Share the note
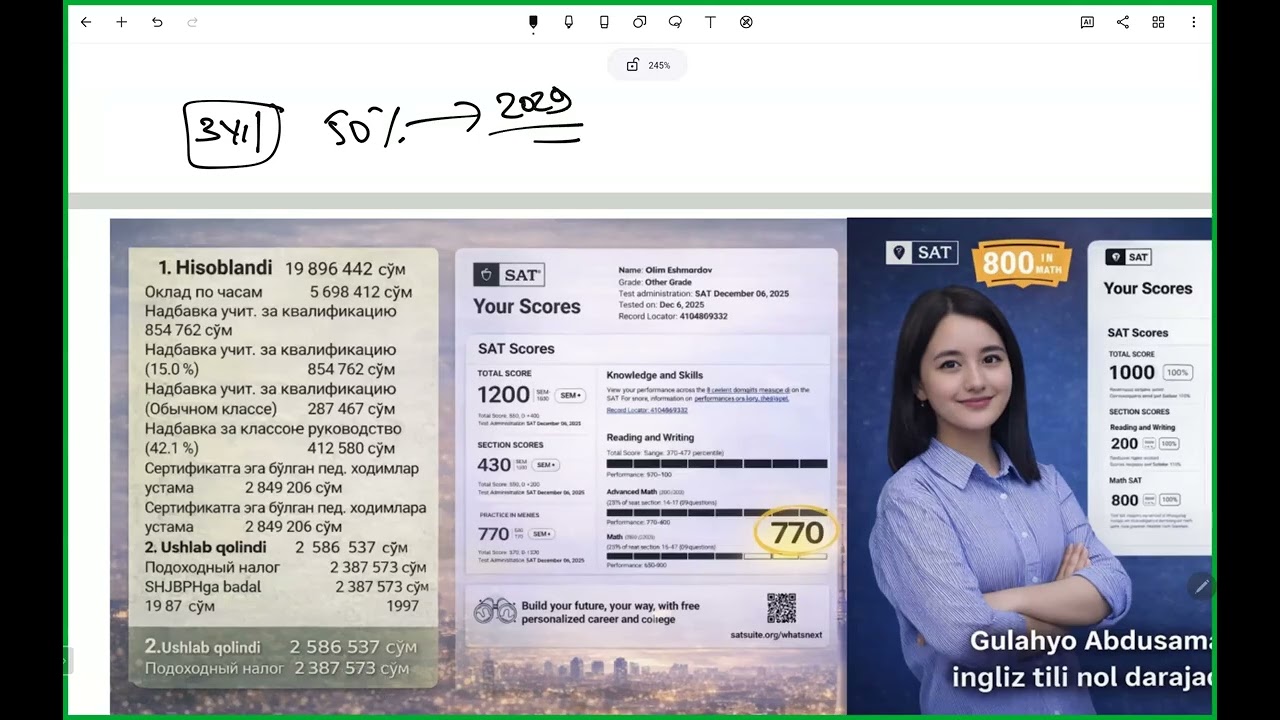1280x720 pixels. click(x=1122, y=22)
